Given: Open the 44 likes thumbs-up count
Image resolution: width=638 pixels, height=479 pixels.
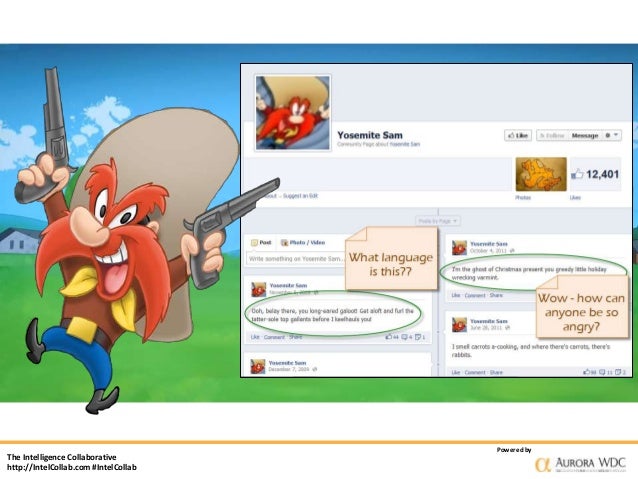Looking at the screenshot, I should point(392,337).
